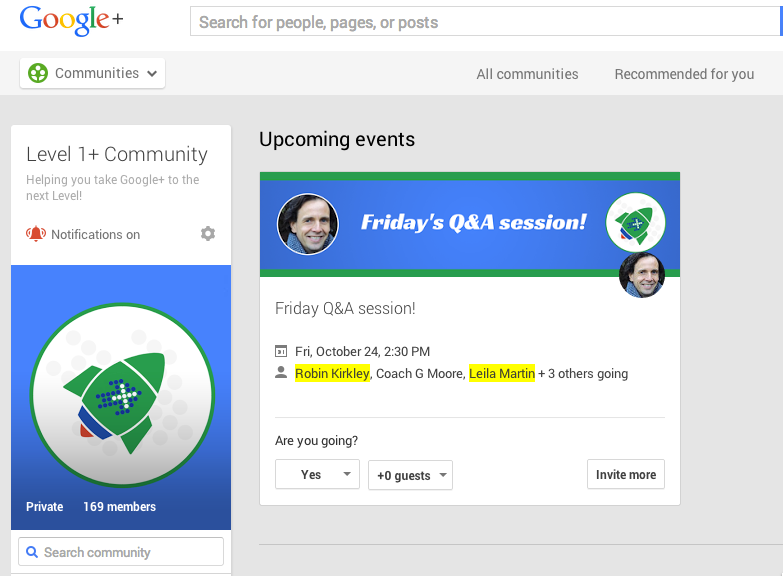Open the Communities dropdown menu
Image resolution: width=783 pixels, height=576 pixels.
92,73
